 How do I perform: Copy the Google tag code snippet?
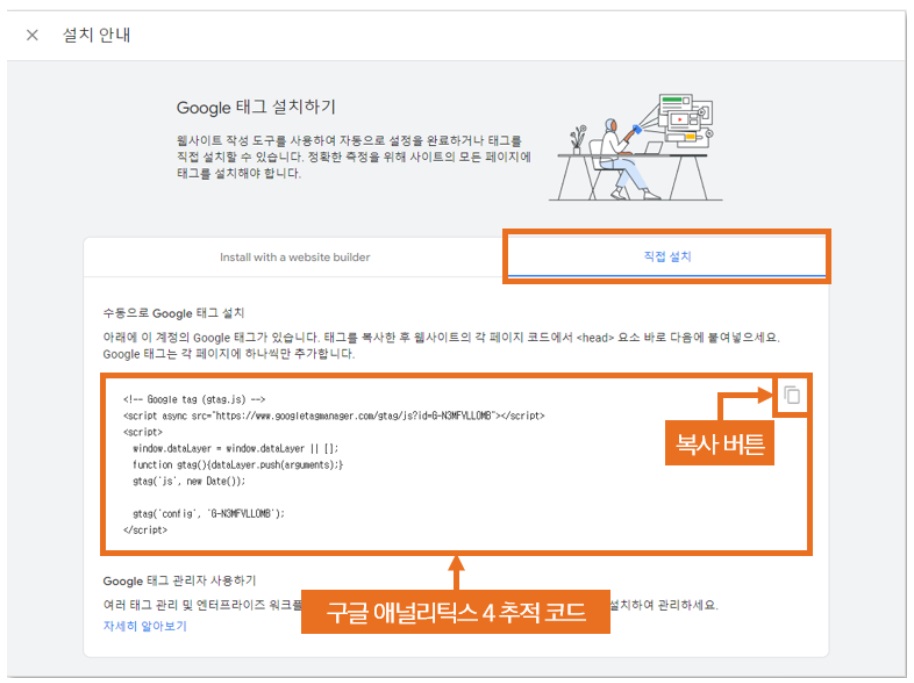792,395
